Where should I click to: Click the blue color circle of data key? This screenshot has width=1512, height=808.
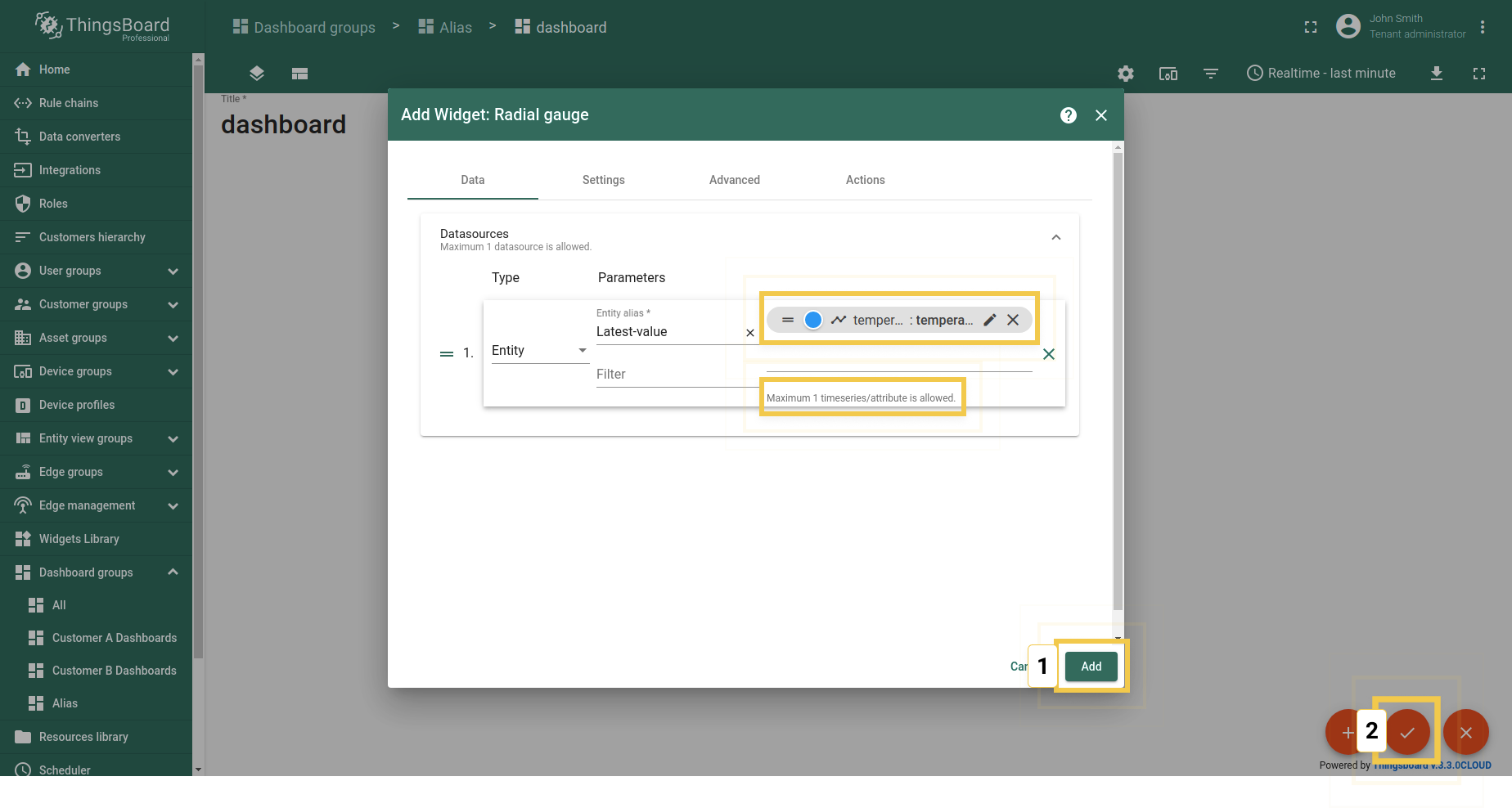point(812,320)
